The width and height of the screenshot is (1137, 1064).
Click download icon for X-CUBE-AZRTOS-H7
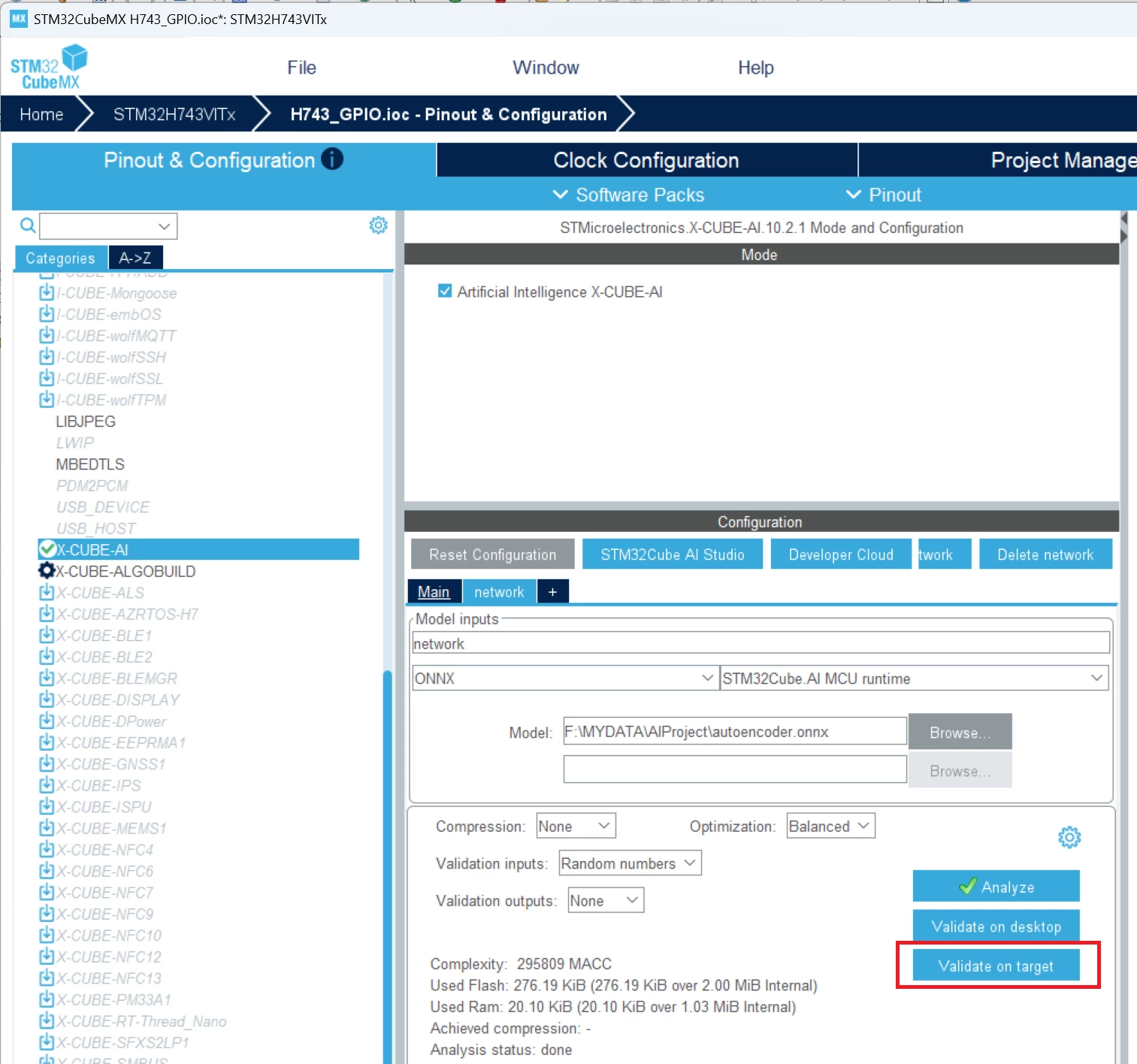pos(47,613)
